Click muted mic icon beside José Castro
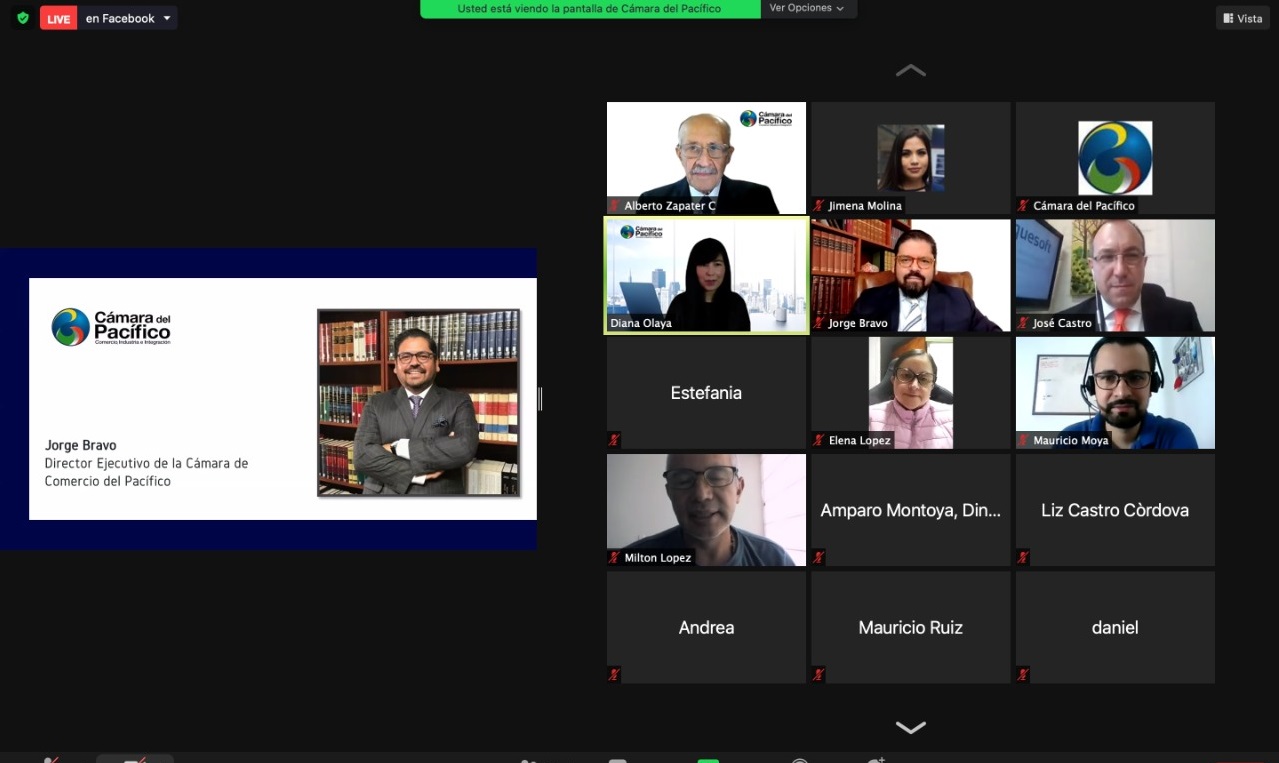1279x763 pixels. tap(1023, 323)
